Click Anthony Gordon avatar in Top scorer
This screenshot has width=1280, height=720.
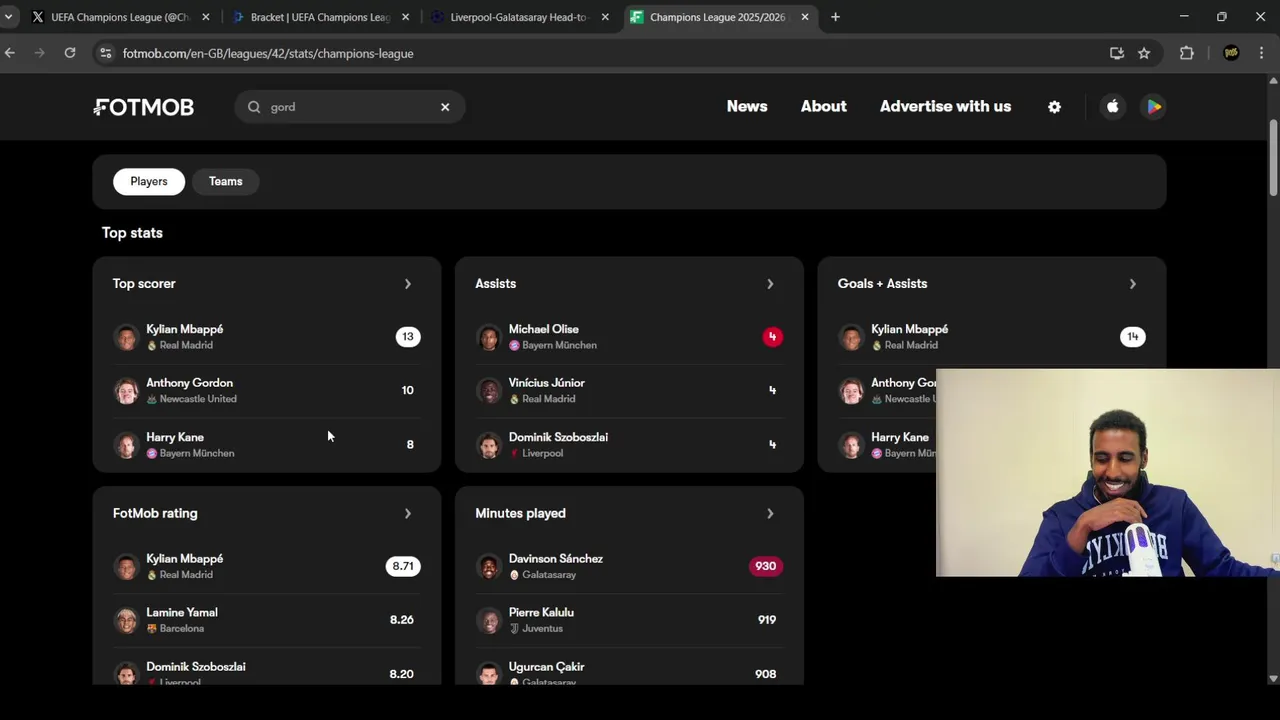pyautogui.click(x=126, y=391)
